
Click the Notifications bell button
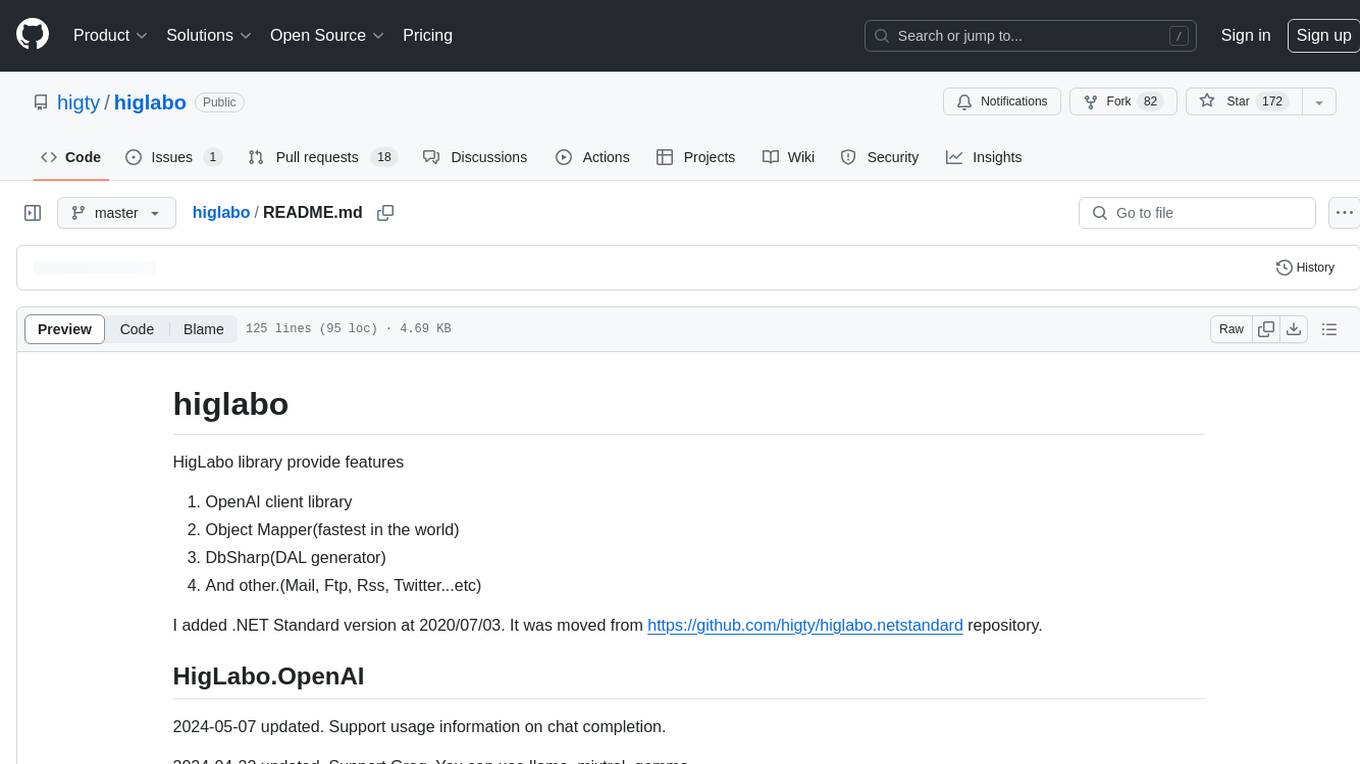click(x=1002, y=101)
